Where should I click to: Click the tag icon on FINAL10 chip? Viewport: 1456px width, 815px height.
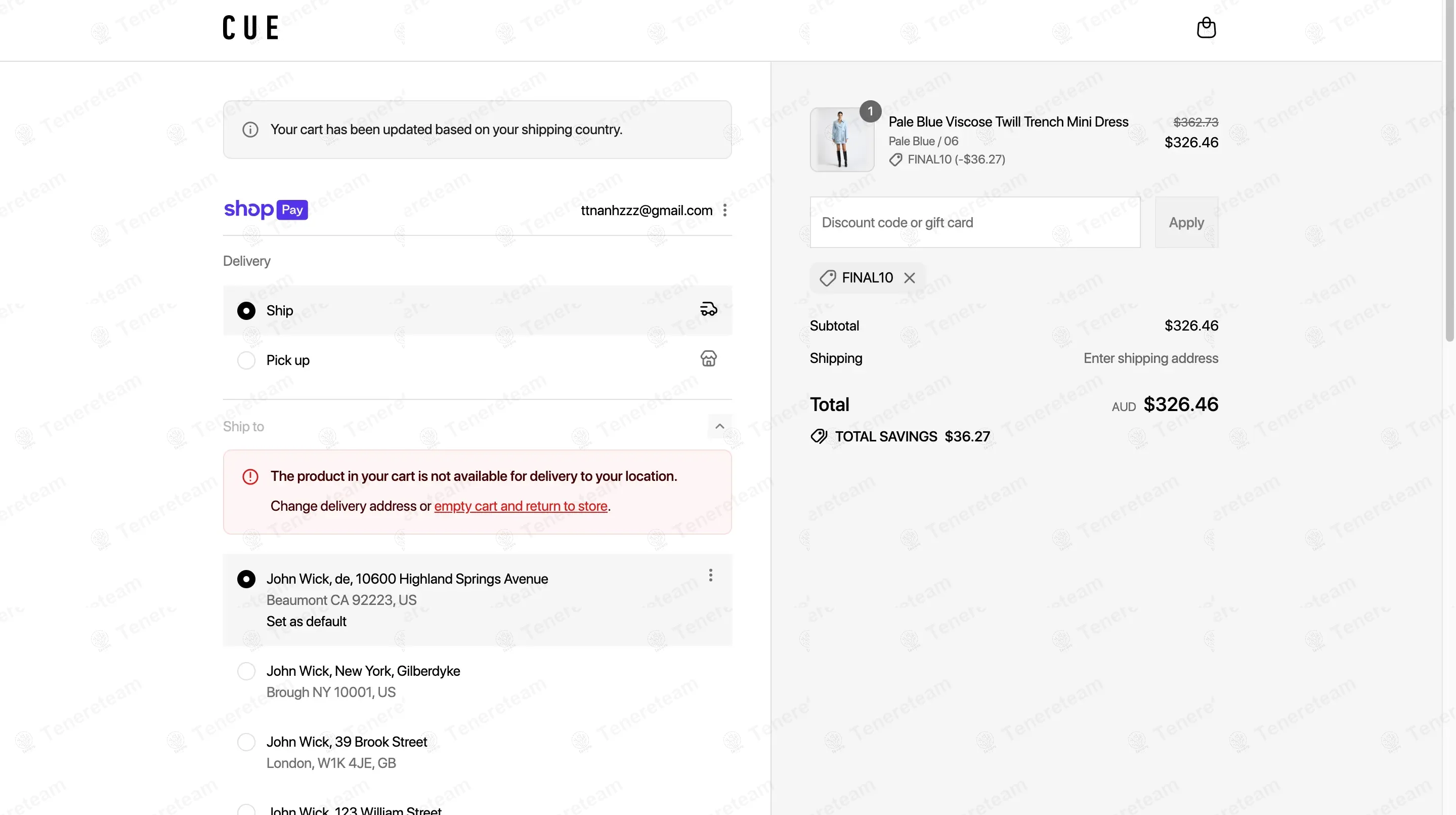828,278
